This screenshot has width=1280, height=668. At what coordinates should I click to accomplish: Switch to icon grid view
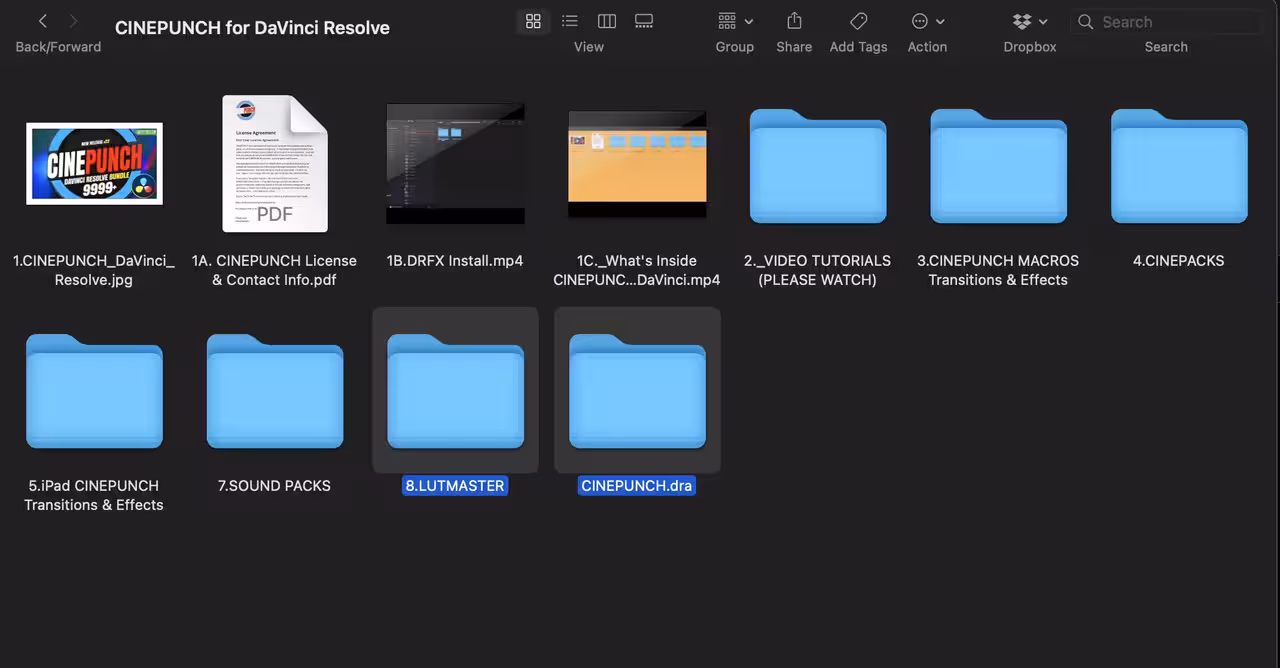coord(533,21)
